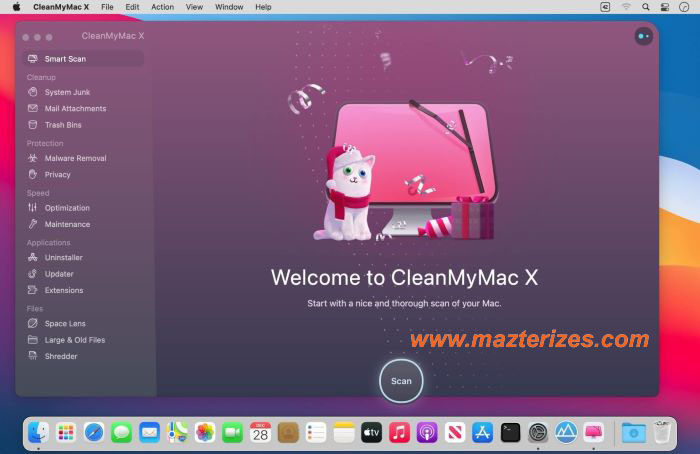Click the Wi-Fi status icon
Image resolution: width=700 pixels, height=454 pixels.
(626, 7)
